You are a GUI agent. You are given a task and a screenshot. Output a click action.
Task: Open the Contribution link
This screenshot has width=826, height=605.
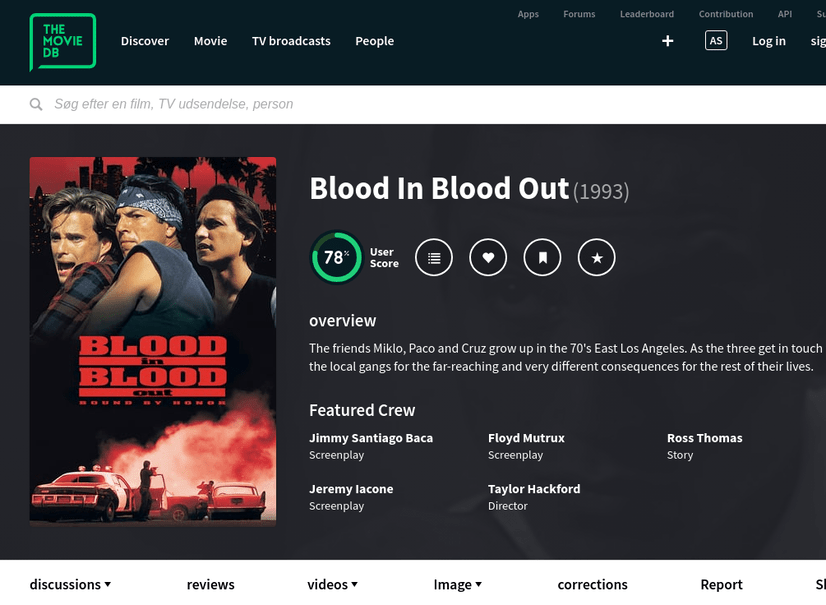click(726, 14)
